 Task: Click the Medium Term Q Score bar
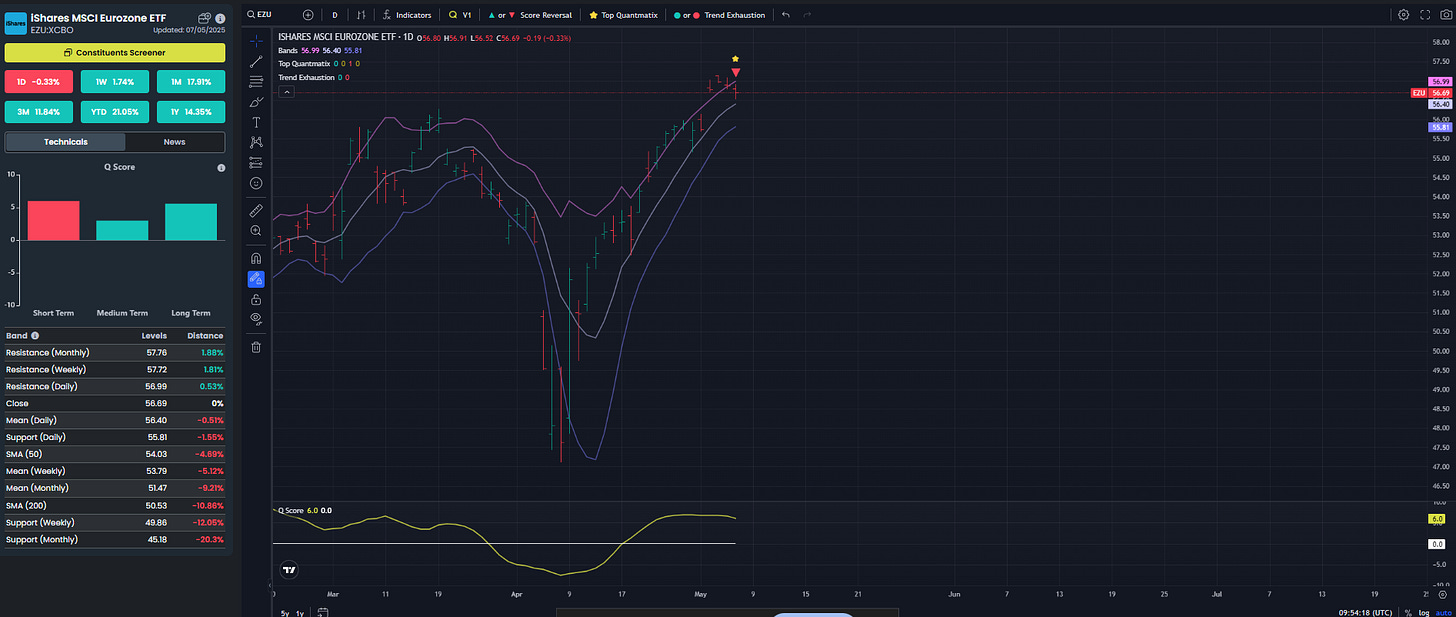[x=122, y=230]
